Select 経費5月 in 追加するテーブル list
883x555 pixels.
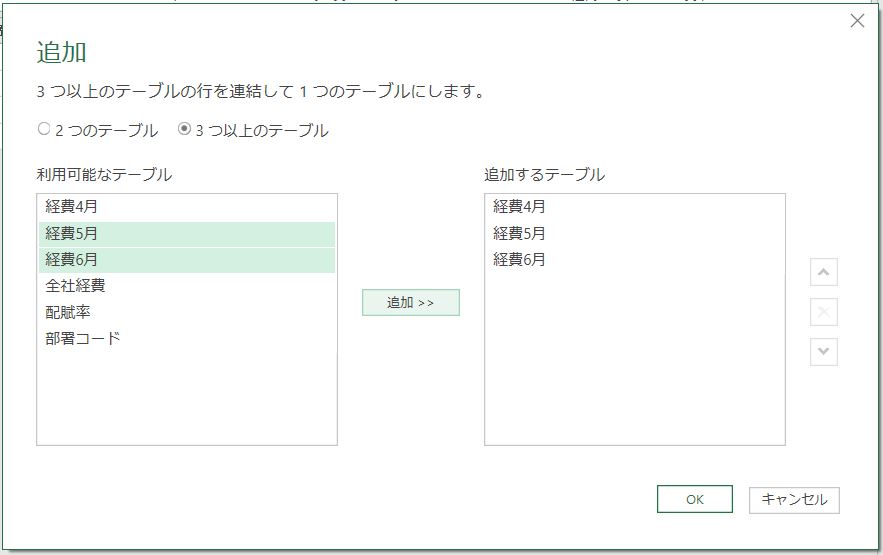pos(519,234)
